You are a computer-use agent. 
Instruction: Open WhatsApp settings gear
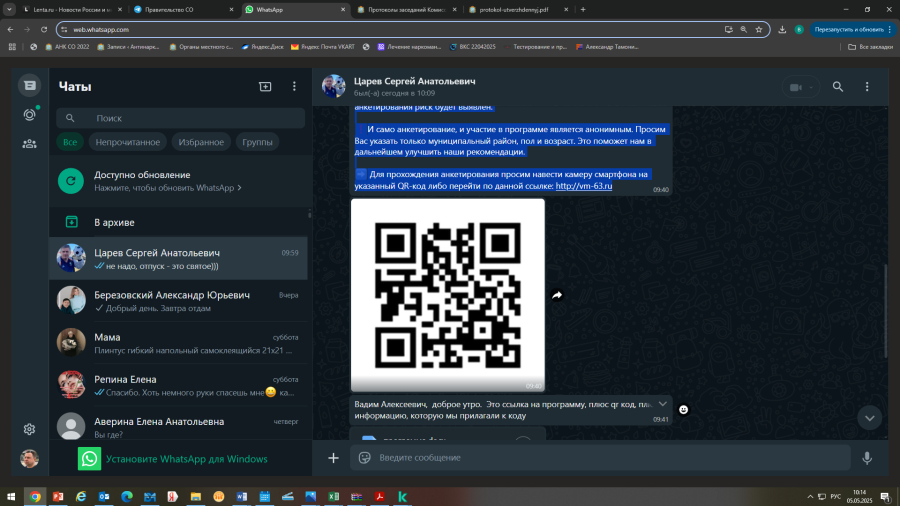[29, 429]
